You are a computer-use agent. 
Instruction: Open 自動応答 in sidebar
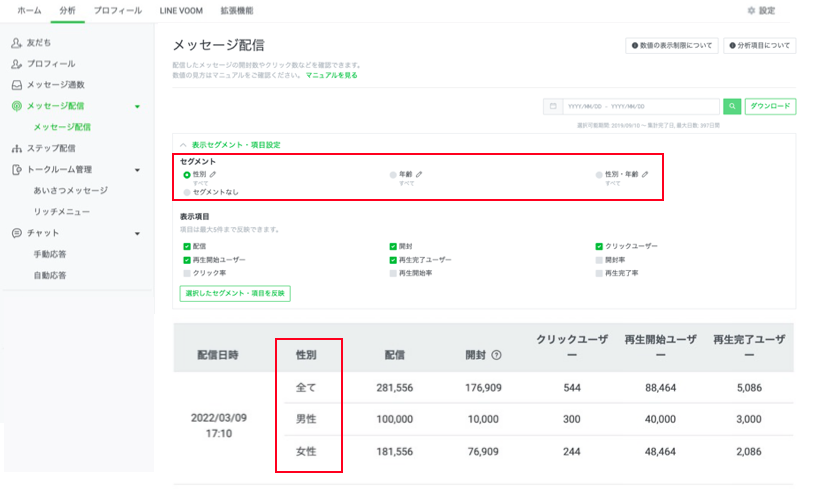click(x=50, y=275)
